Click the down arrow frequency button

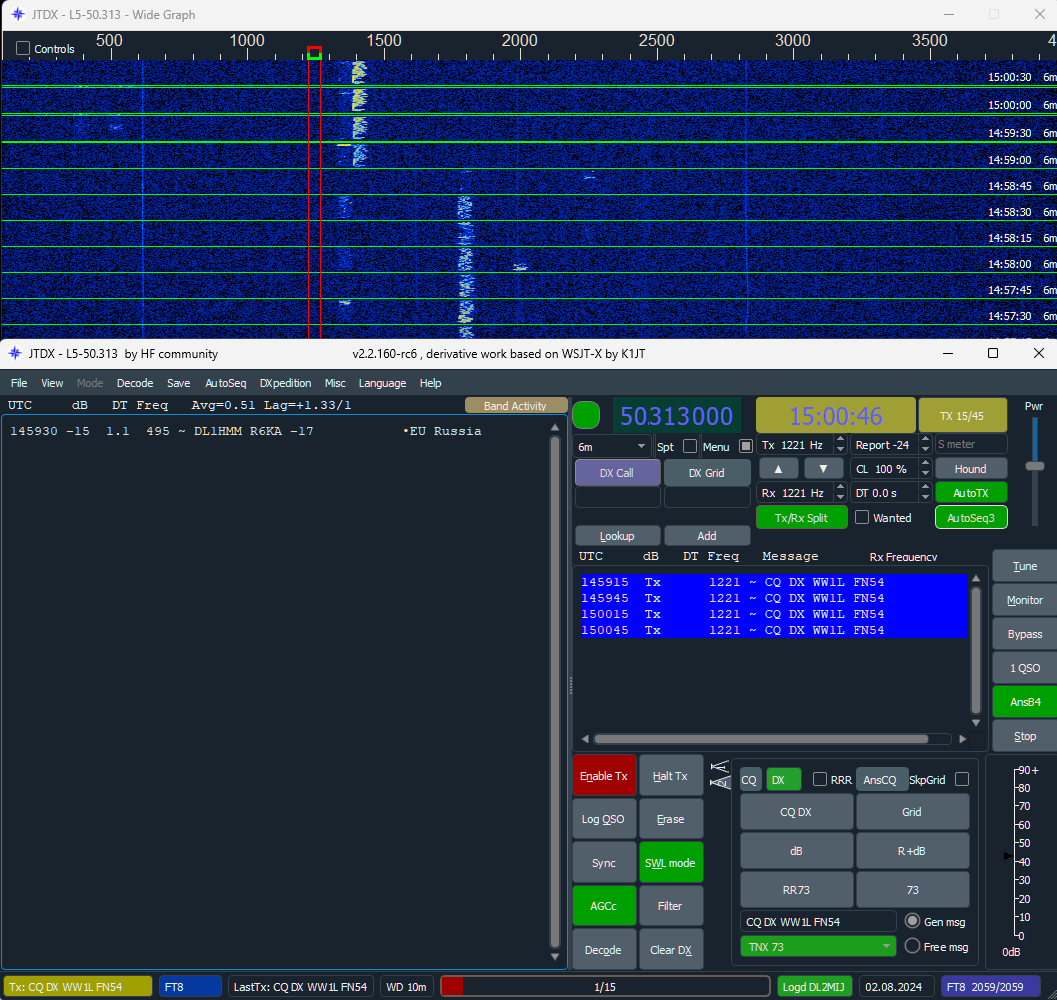[823, 469]
